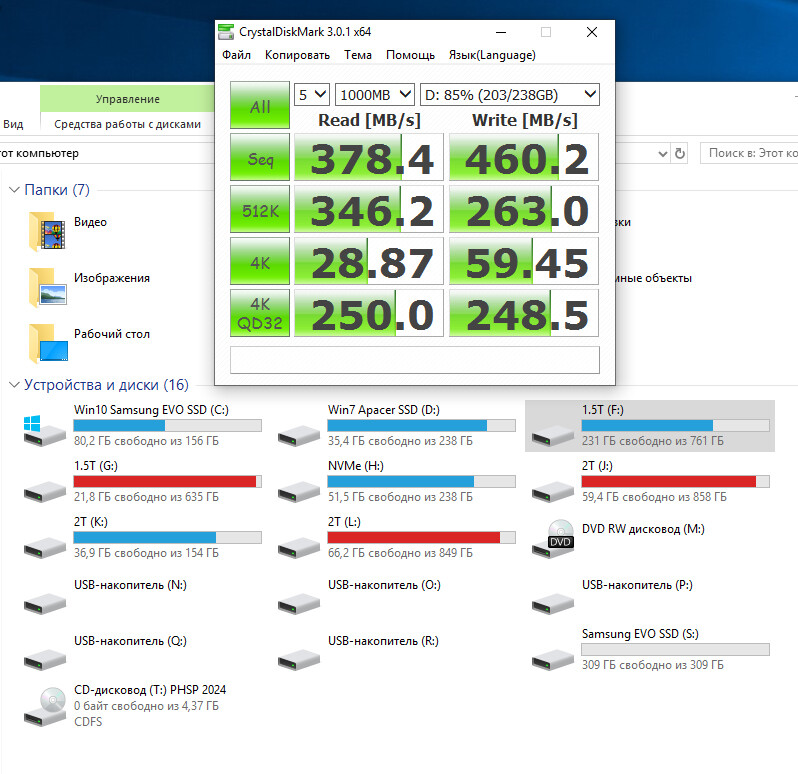Select the NVMe (H:) drive icon
Screen dimensions: 798x774
pos(299,491)
